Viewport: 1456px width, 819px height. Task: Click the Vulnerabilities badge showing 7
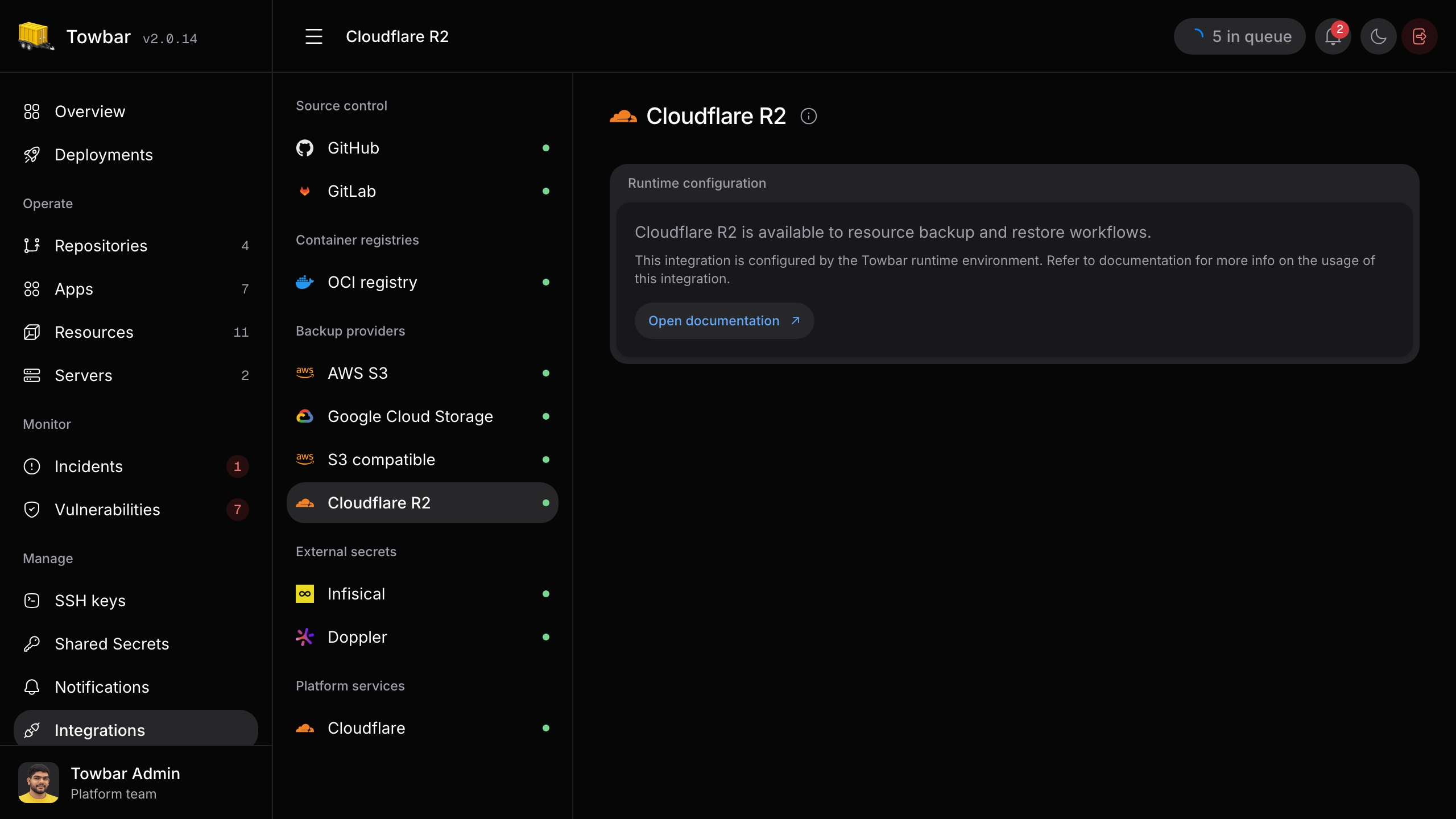click(x=237, y=510)
